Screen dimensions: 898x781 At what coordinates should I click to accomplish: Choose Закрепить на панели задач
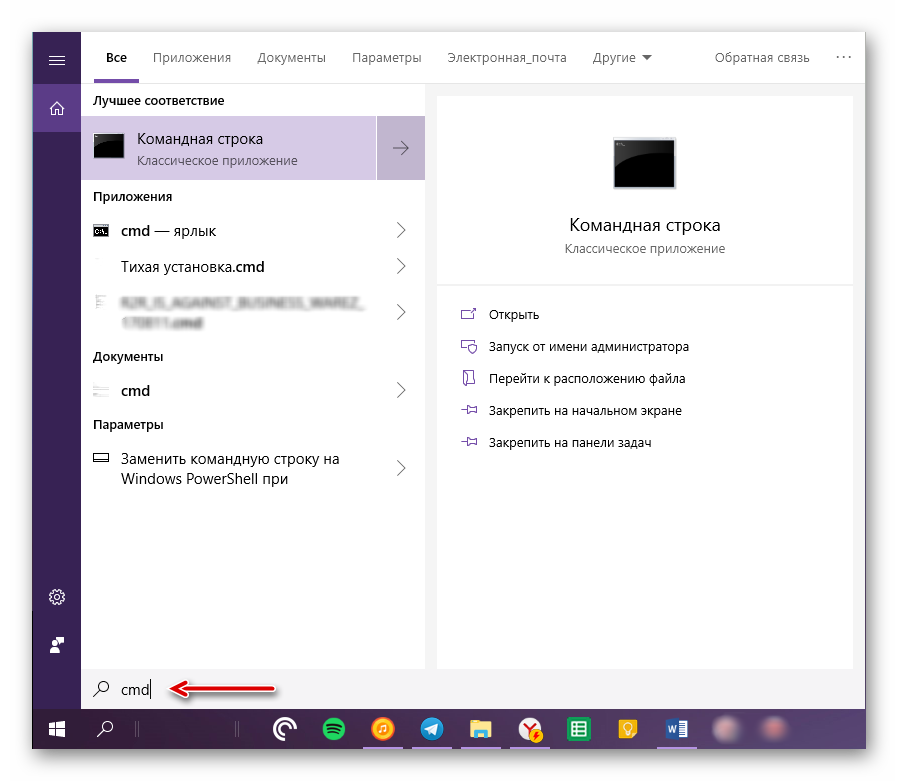(x=570, y=442)
